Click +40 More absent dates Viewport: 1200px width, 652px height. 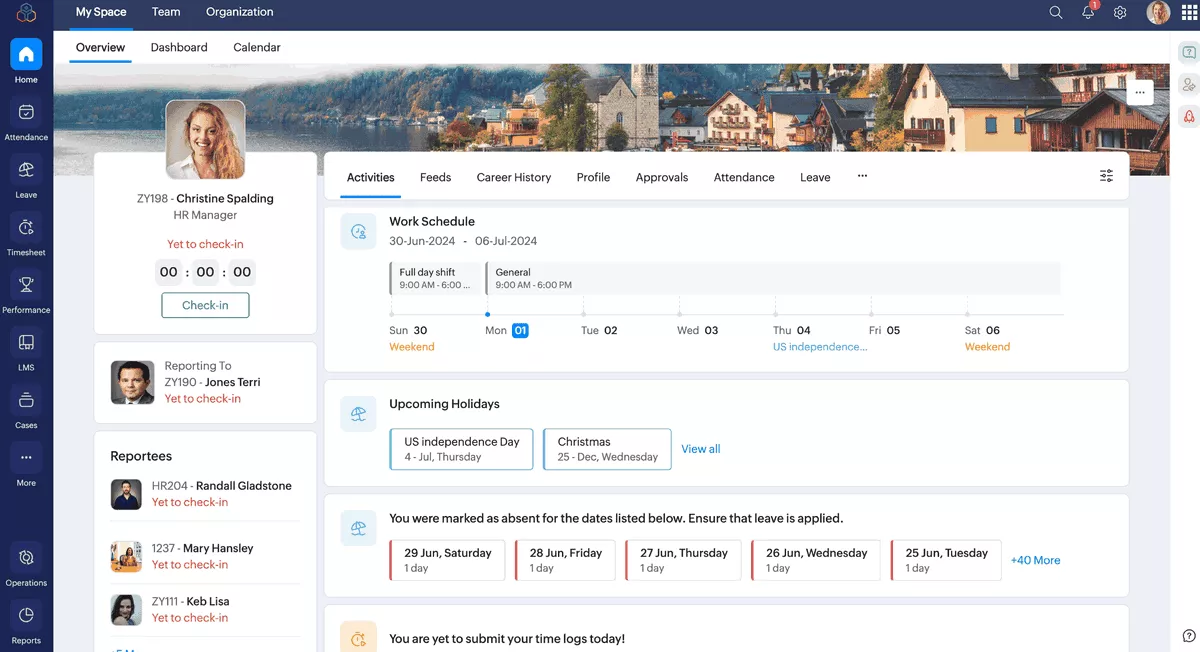1034,560
